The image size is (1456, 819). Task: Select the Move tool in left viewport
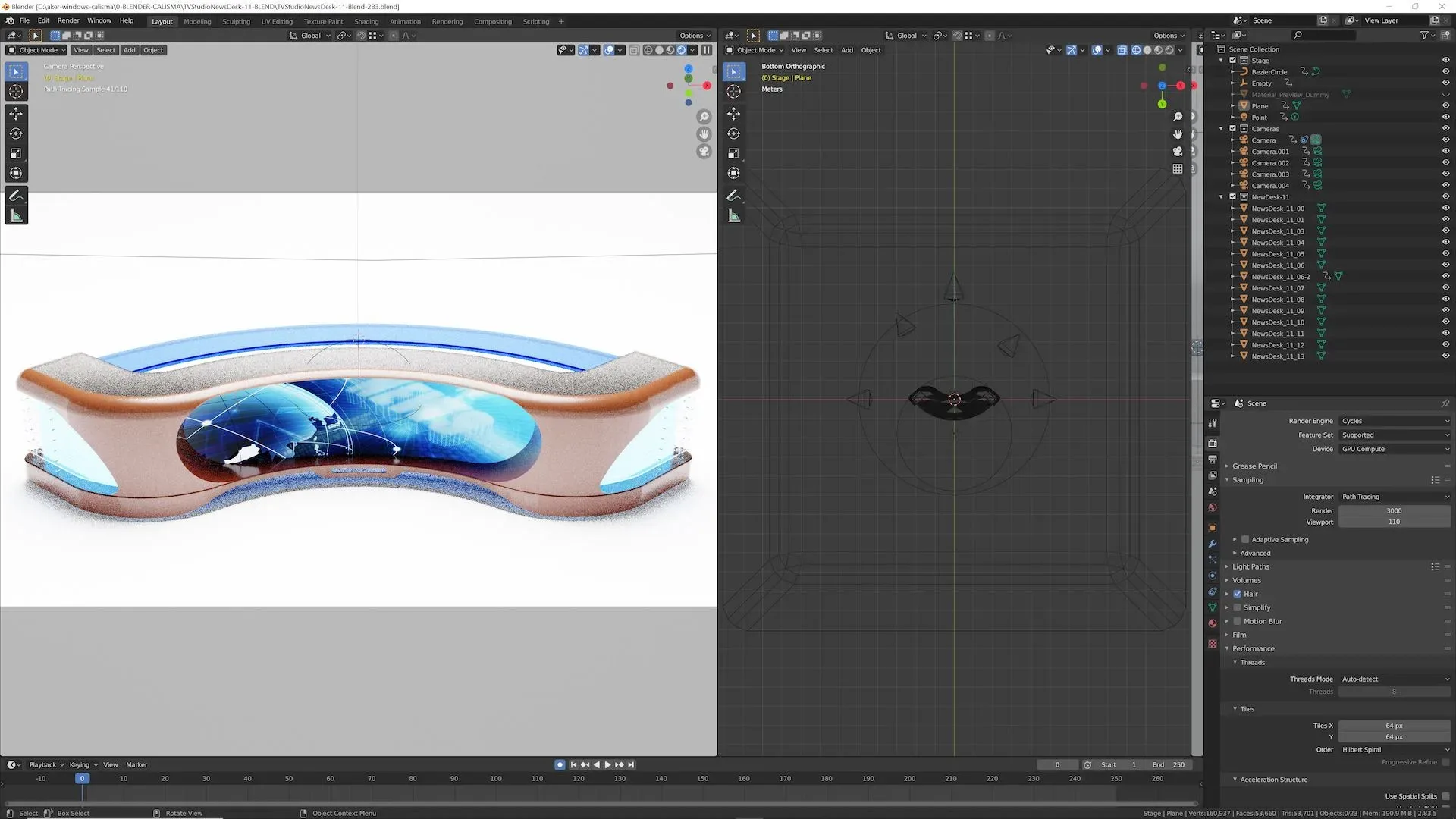coord(16,114)
